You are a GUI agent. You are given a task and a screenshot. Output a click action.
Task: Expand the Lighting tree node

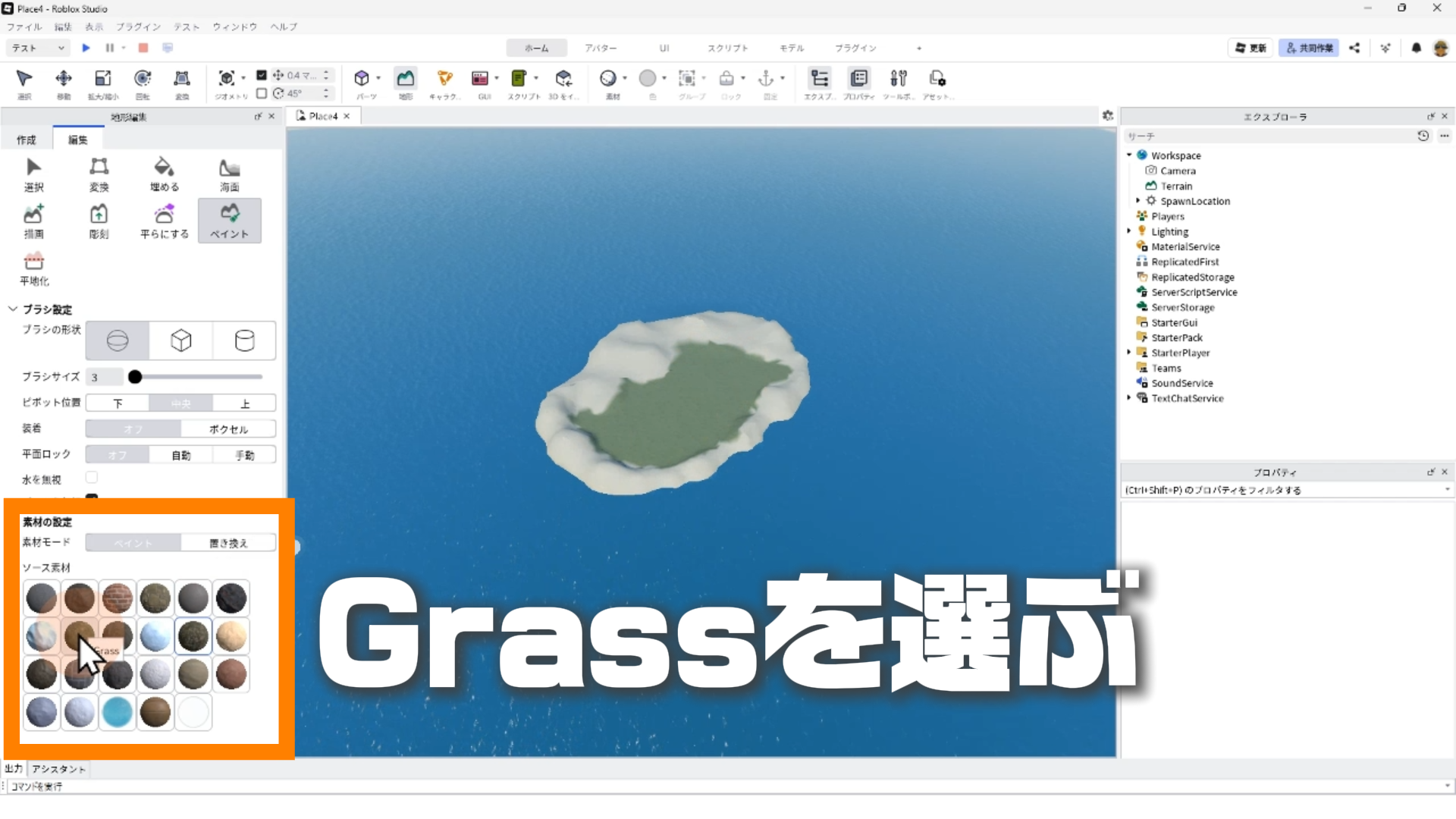[x=1129, y=231]
